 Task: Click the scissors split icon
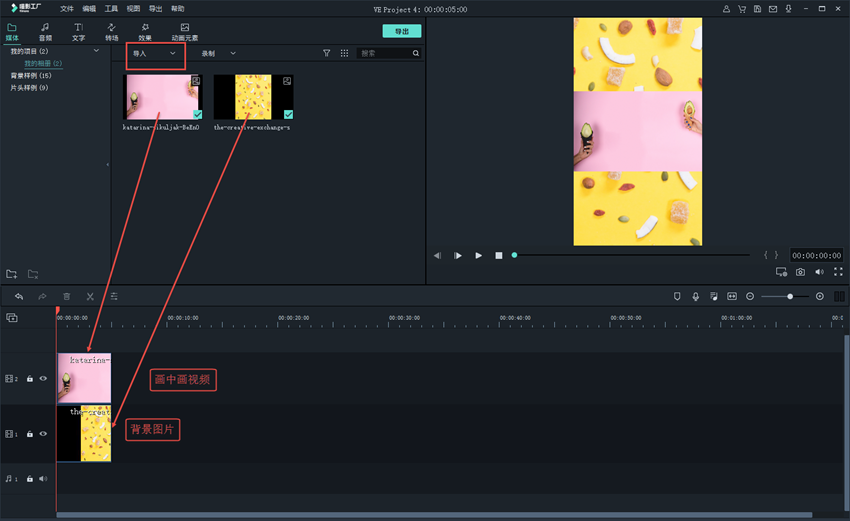click(x=90, y=296)
